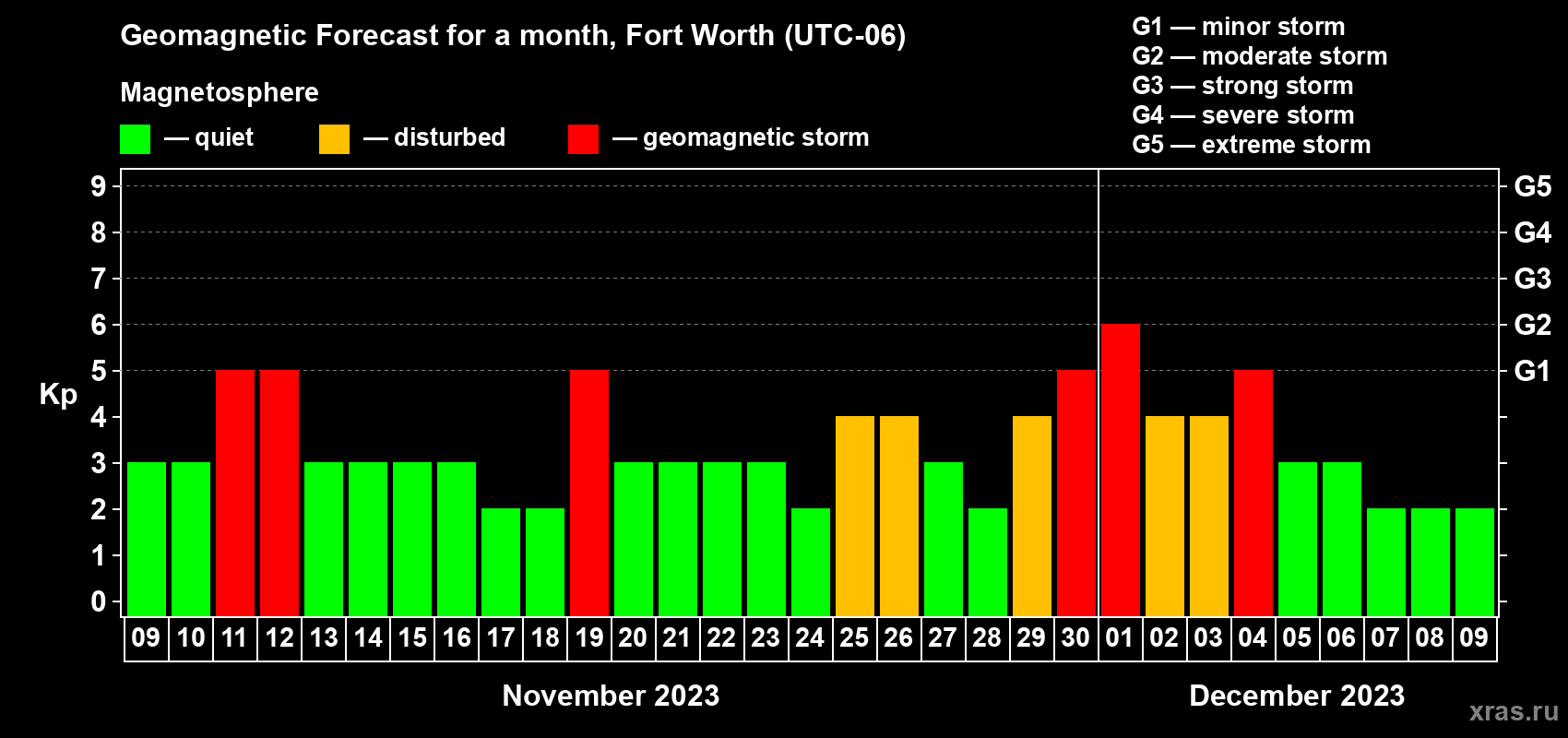Select the Geomagnetic Forecast chart title
1568x738 pixels.
(513, 36)
